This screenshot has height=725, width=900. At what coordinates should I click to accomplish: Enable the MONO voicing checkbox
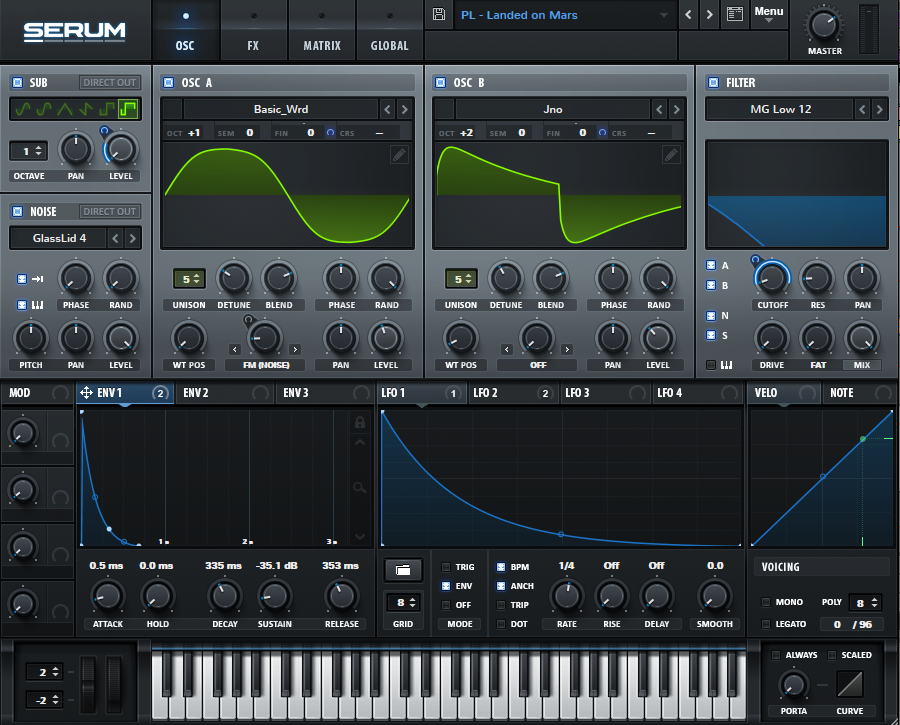(x=766, y=602)
